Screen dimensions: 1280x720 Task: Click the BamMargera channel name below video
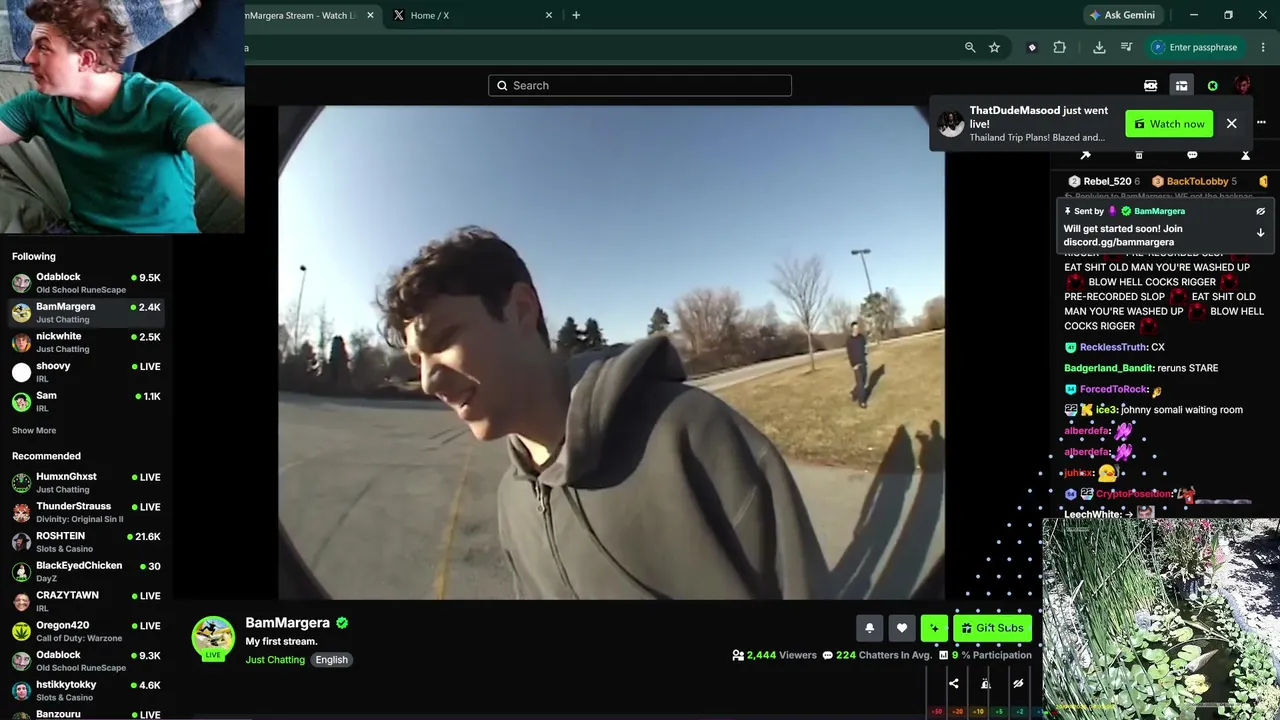[x=288, y=623]
